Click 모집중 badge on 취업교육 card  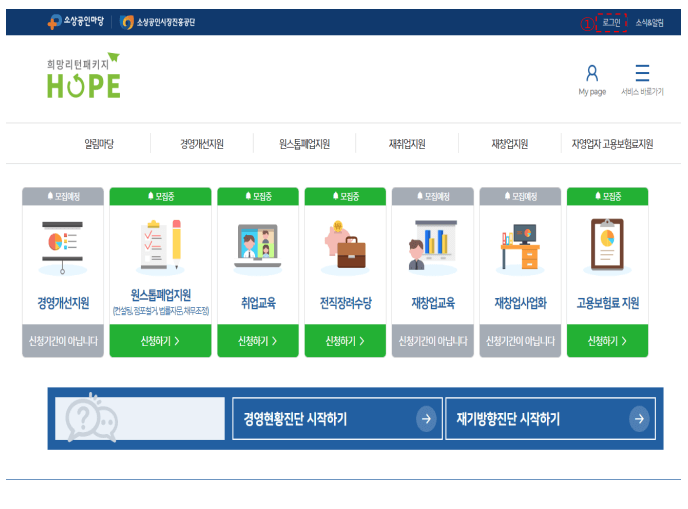coord(258,196)
